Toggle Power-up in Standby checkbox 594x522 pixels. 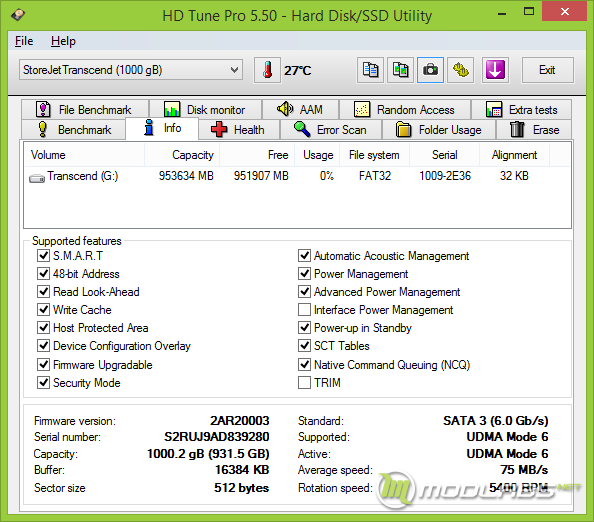pyautogui.click(x=304, y=327)
